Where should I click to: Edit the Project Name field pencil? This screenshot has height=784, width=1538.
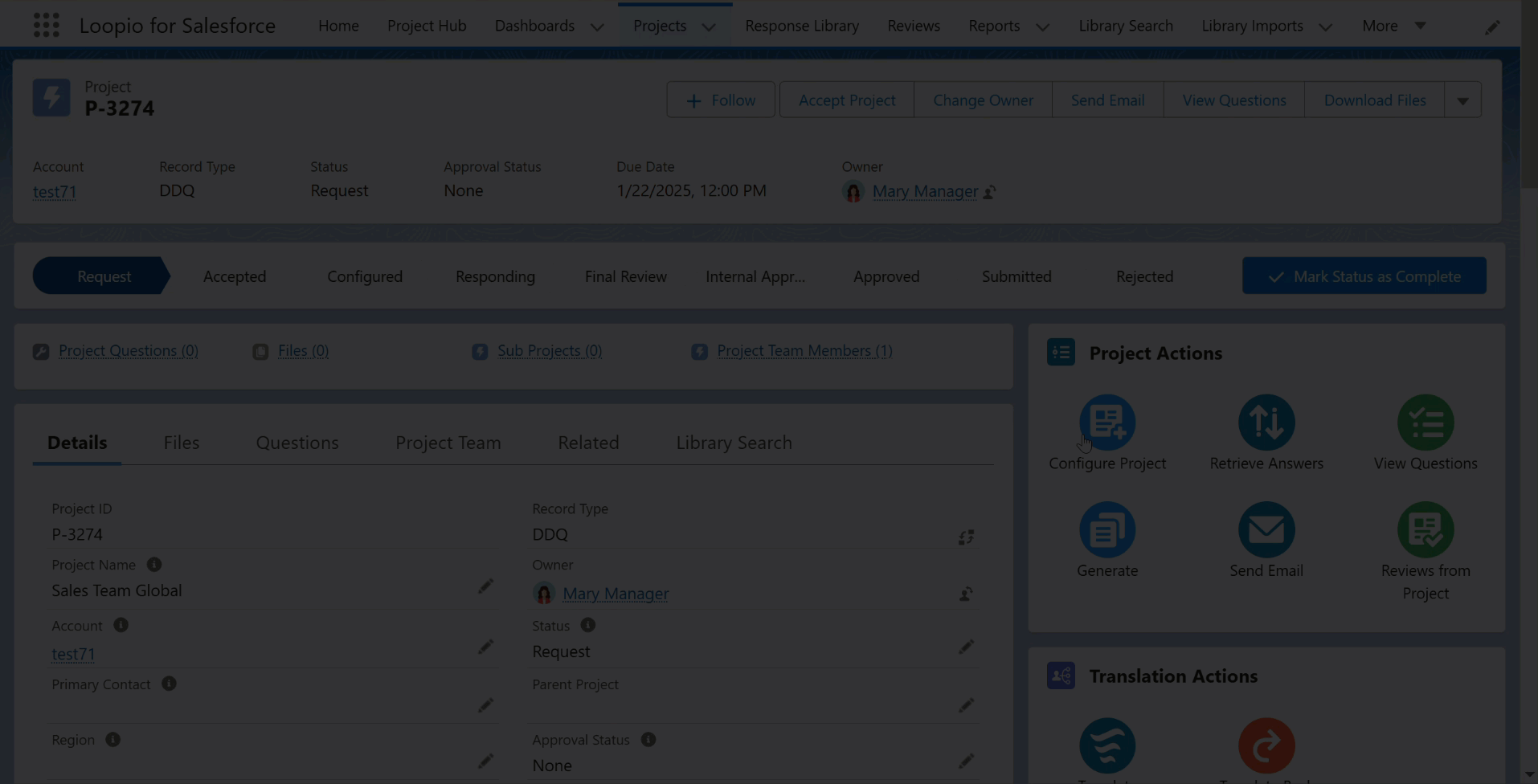coord(485,586)
